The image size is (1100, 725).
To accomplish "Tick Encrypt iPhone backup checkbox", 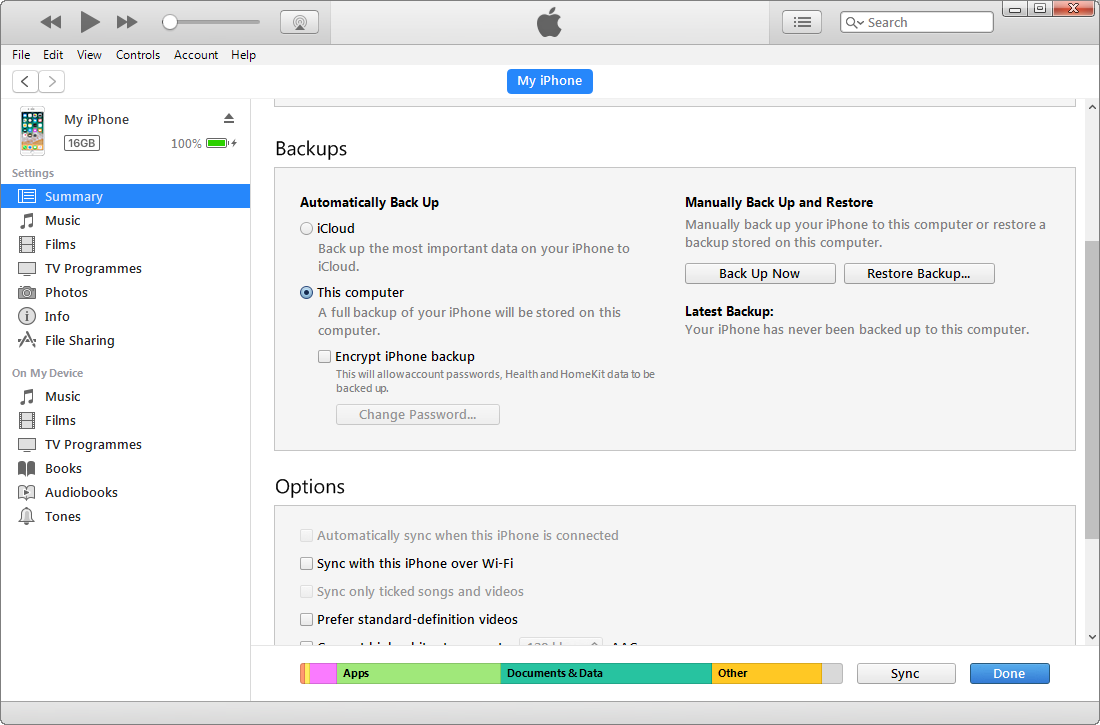I will pos(324,357).
